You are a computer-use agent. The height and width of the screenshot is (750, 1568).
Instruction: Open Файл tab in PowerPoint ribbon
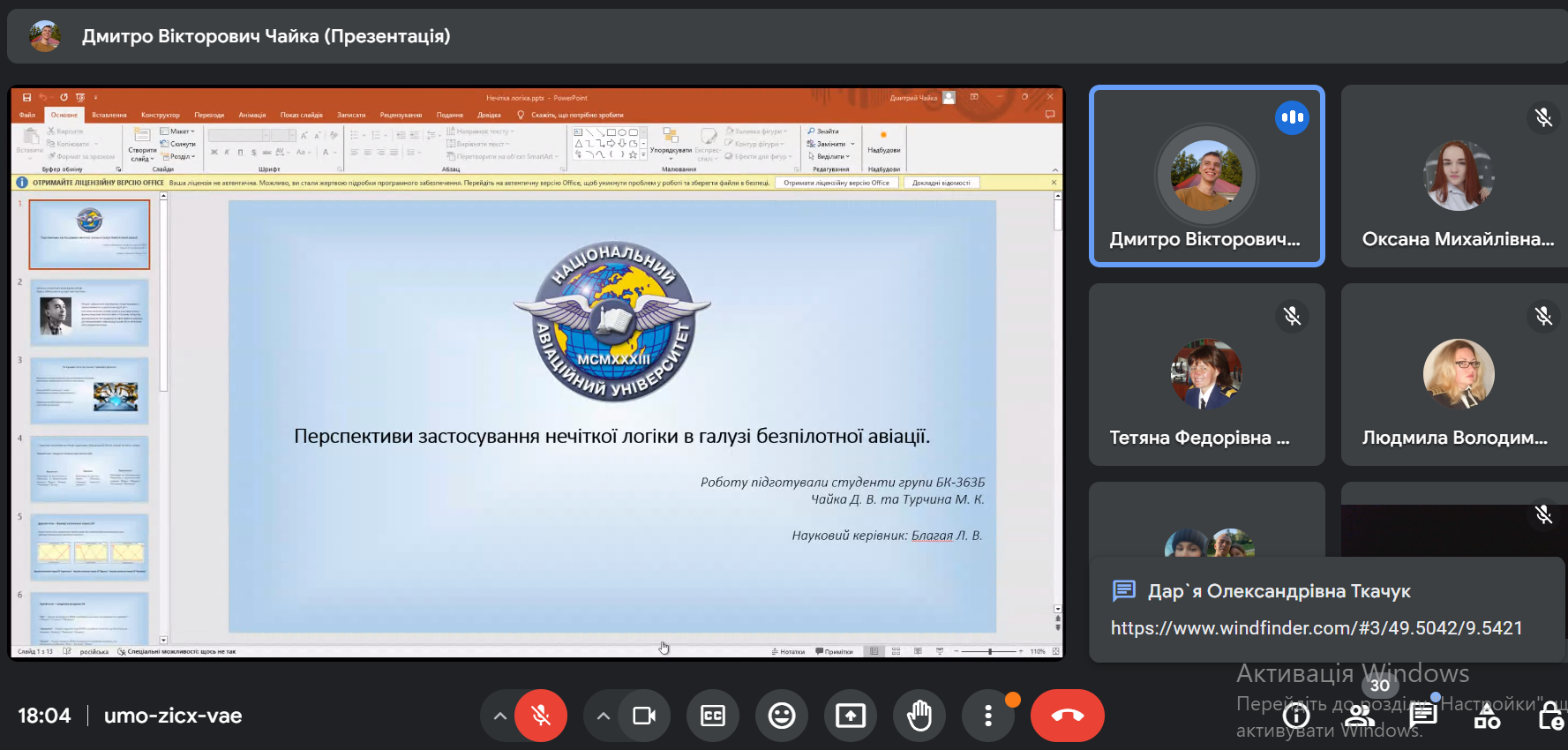[x=27, y=115]
